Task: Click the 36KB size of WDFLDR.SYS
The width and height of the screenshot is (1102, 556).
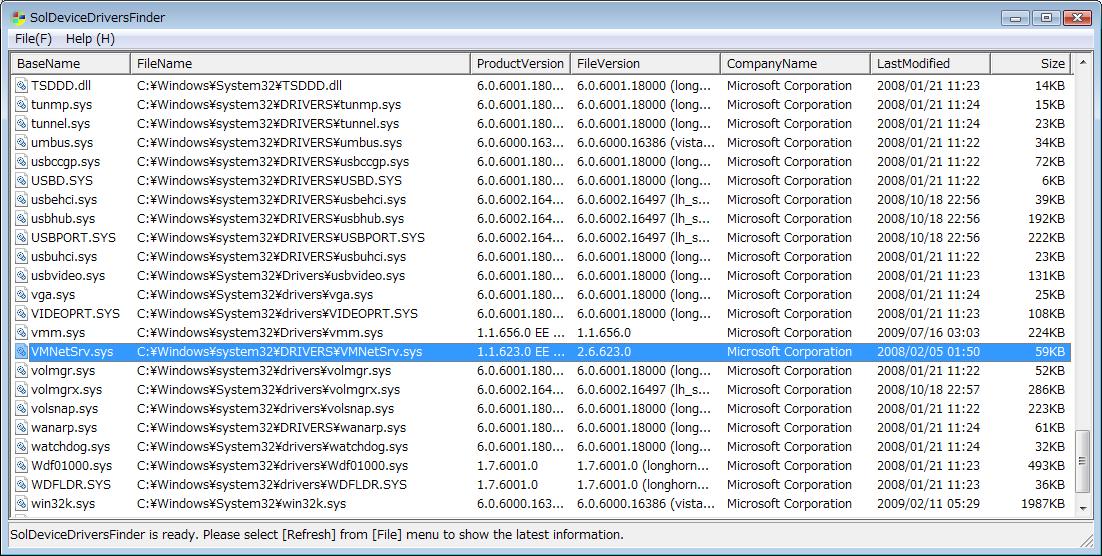Action: click(1050, 484)
